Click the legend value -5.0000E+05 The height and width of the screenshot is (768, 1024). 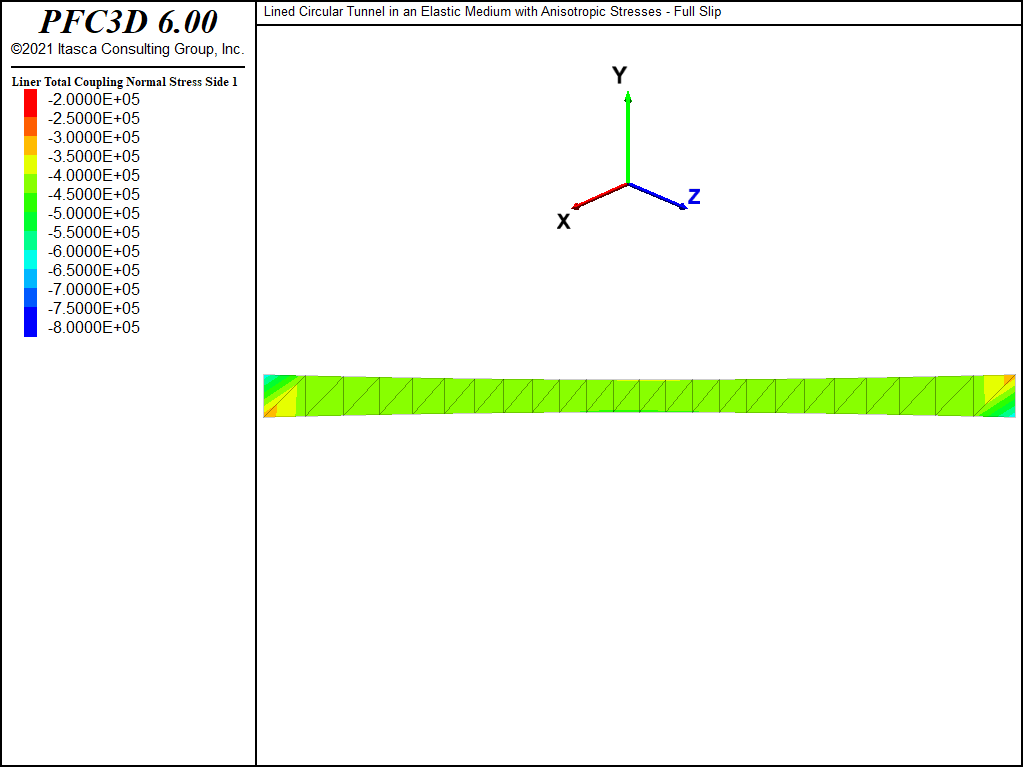click(94, 213)
